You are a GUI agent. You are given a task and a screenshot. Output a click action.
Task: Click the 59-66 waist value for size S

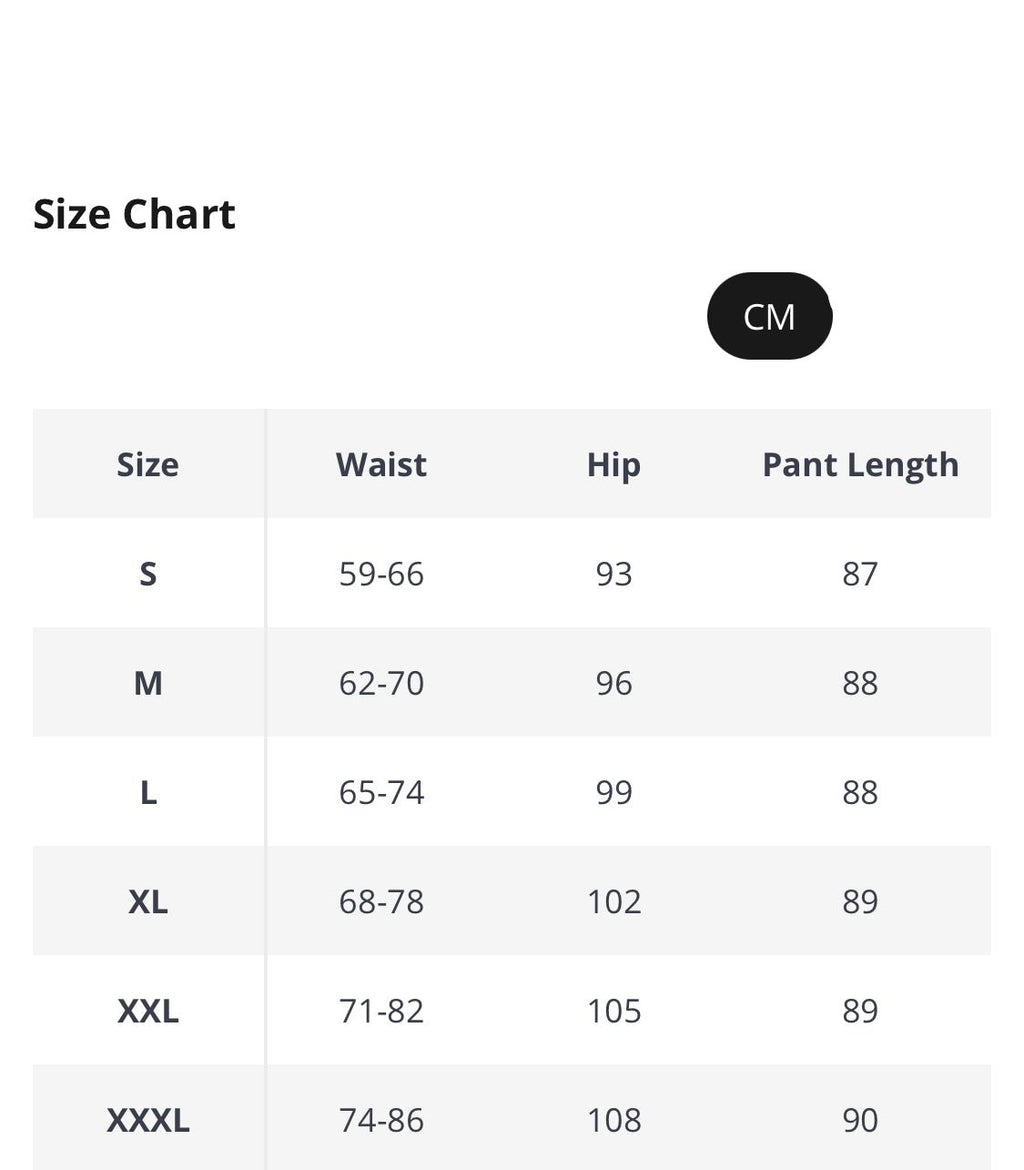(x=381, y=573)
